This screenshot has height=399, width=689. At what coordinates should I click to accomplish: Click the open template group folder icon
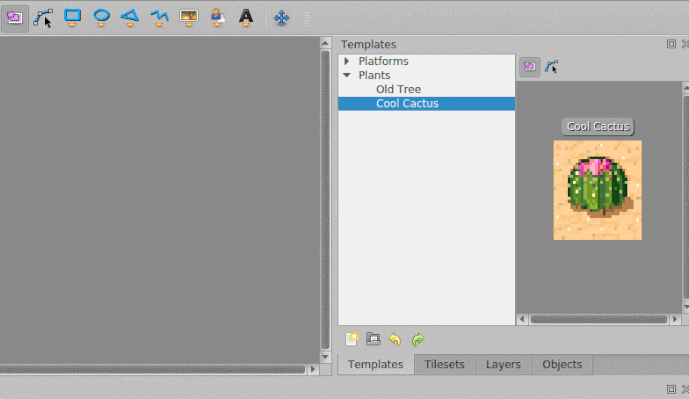click(x=373, y=339)
